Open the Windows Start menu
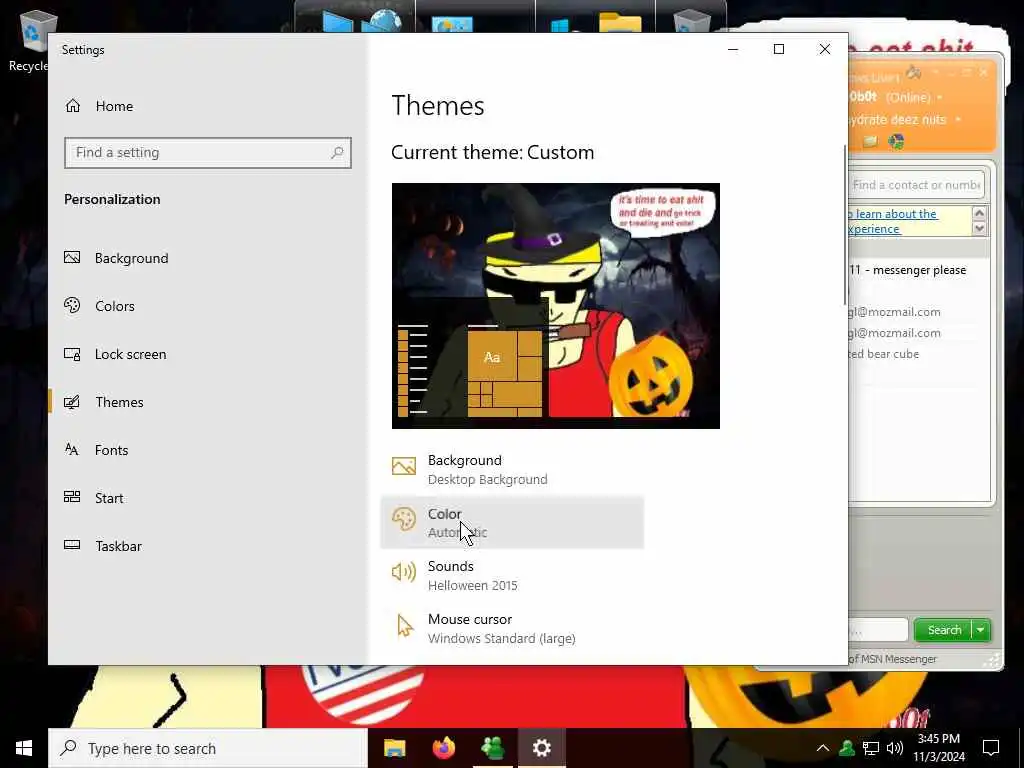 tap(24, 748)
